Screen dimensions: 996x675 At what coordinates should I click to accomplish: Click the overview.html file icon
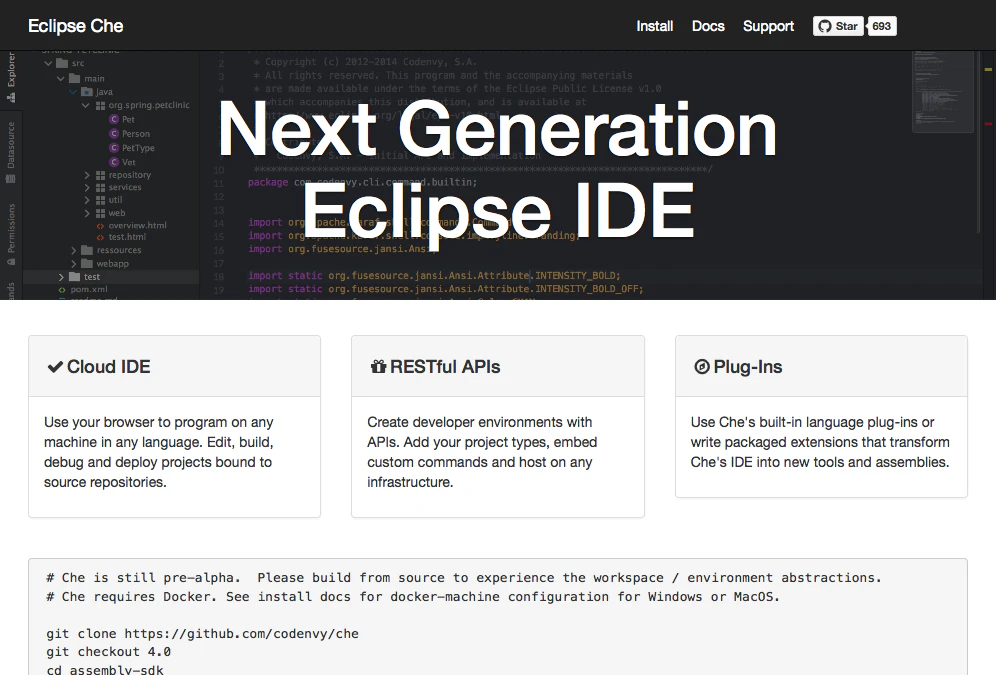(x=100, y=225)
